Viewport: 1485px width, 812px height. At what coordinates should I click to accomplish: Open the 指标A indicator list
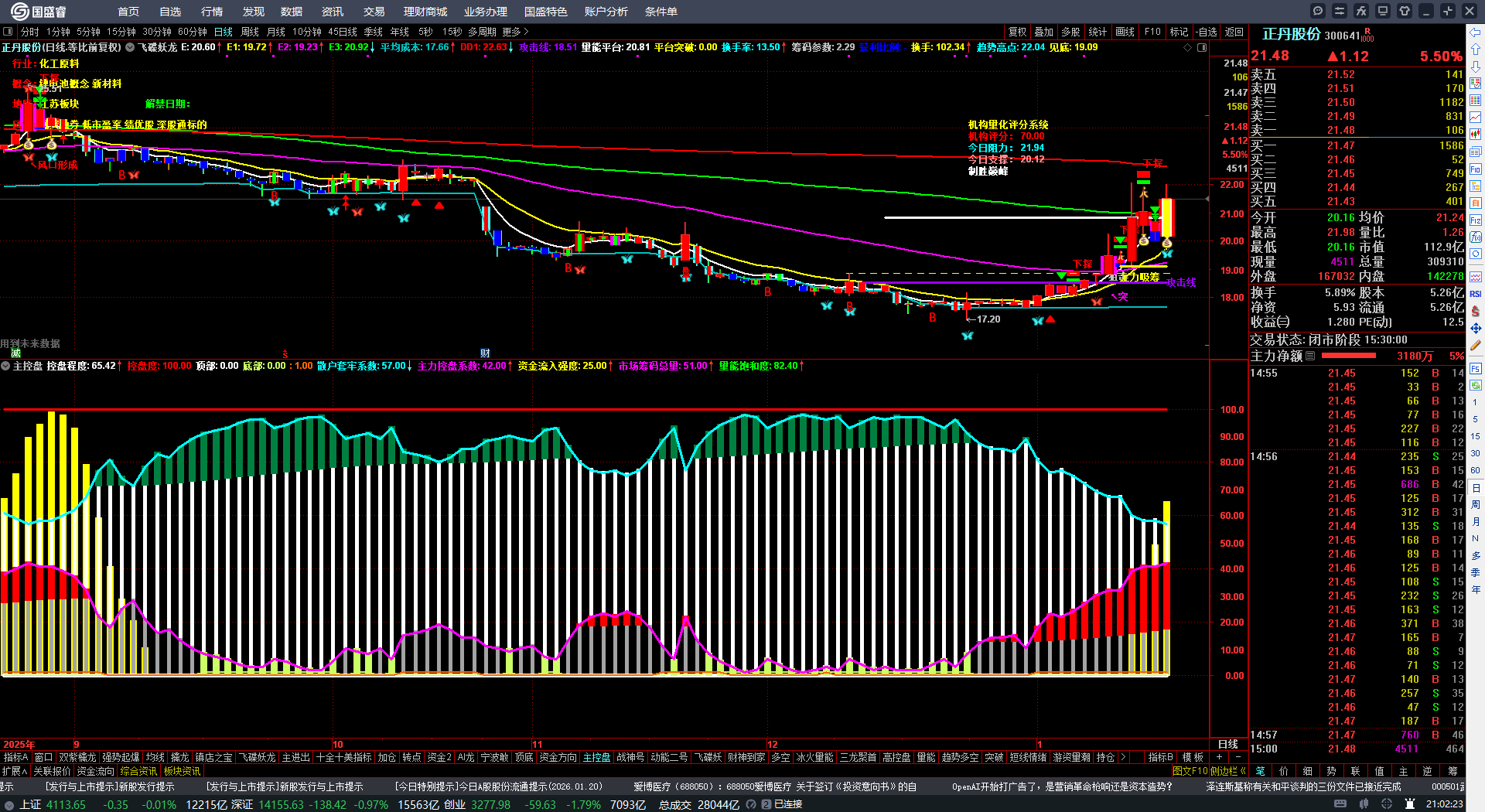[15, 757]
